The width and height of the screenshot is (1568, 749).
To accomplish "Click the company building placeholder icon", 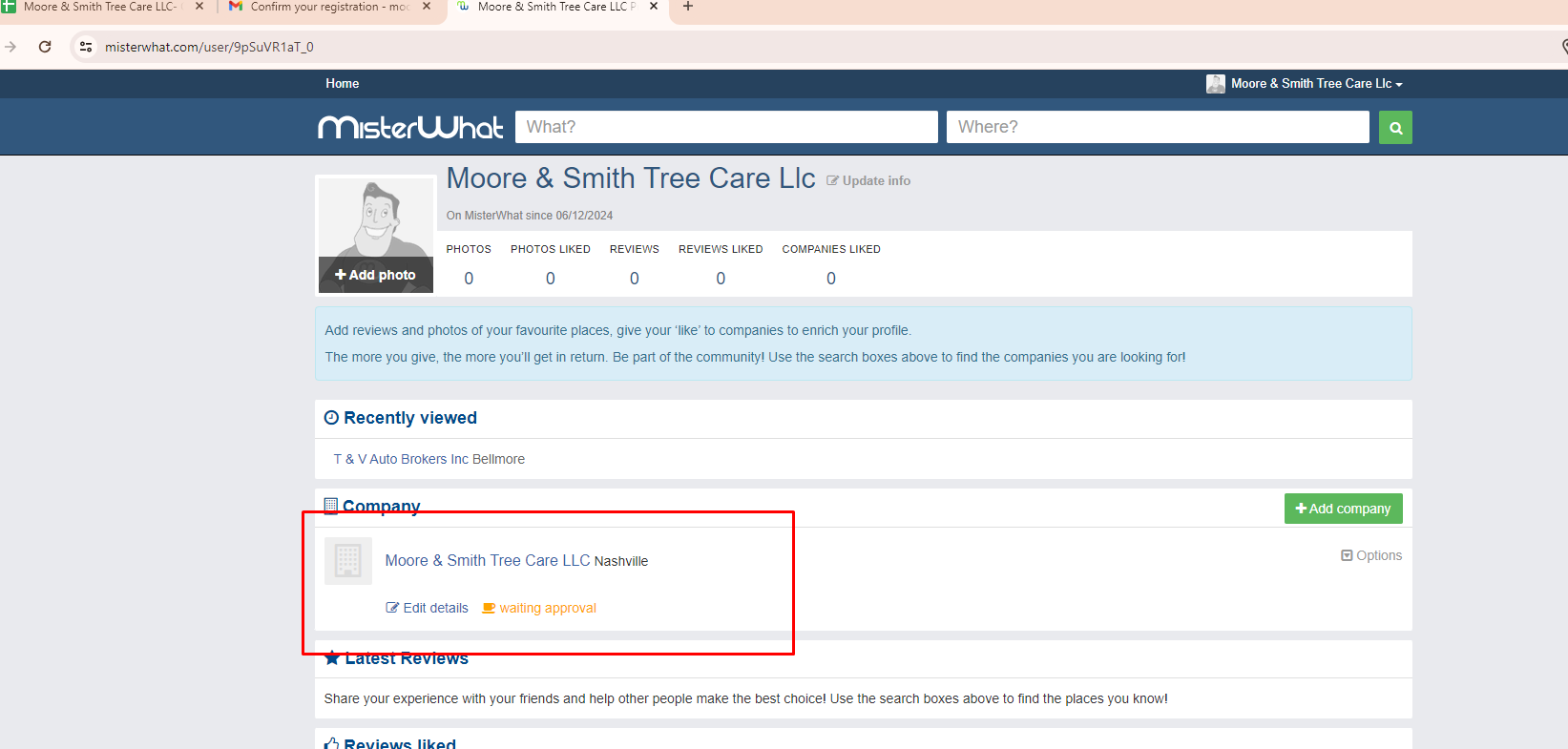I will pos(347,561).
